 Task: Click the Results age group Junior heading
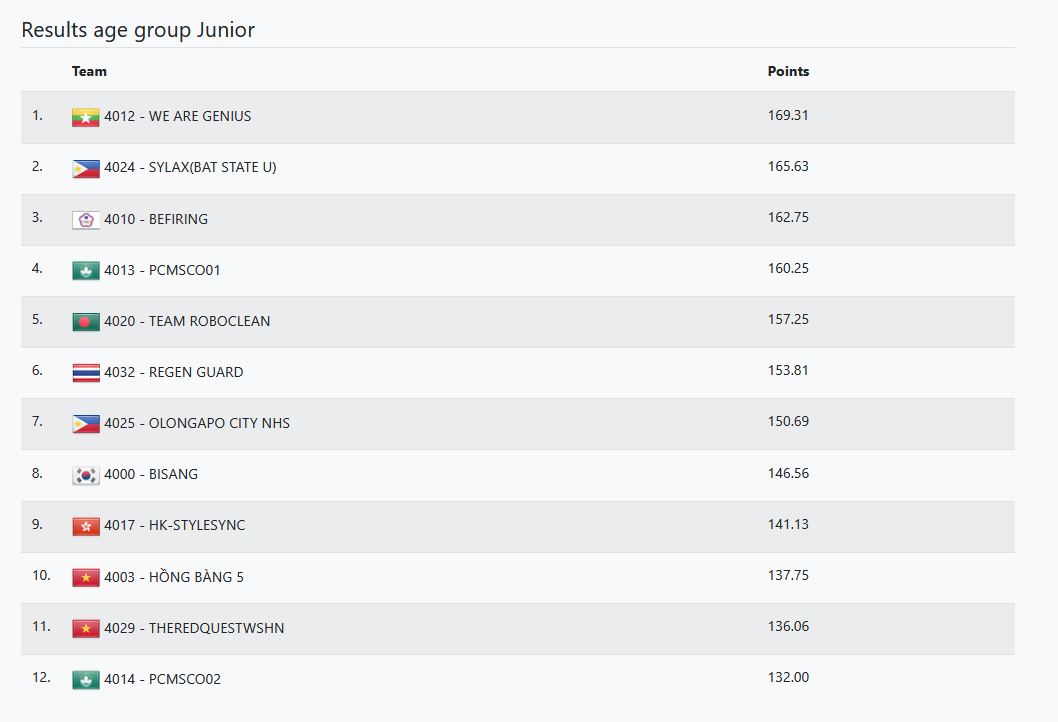click(138, 30)
